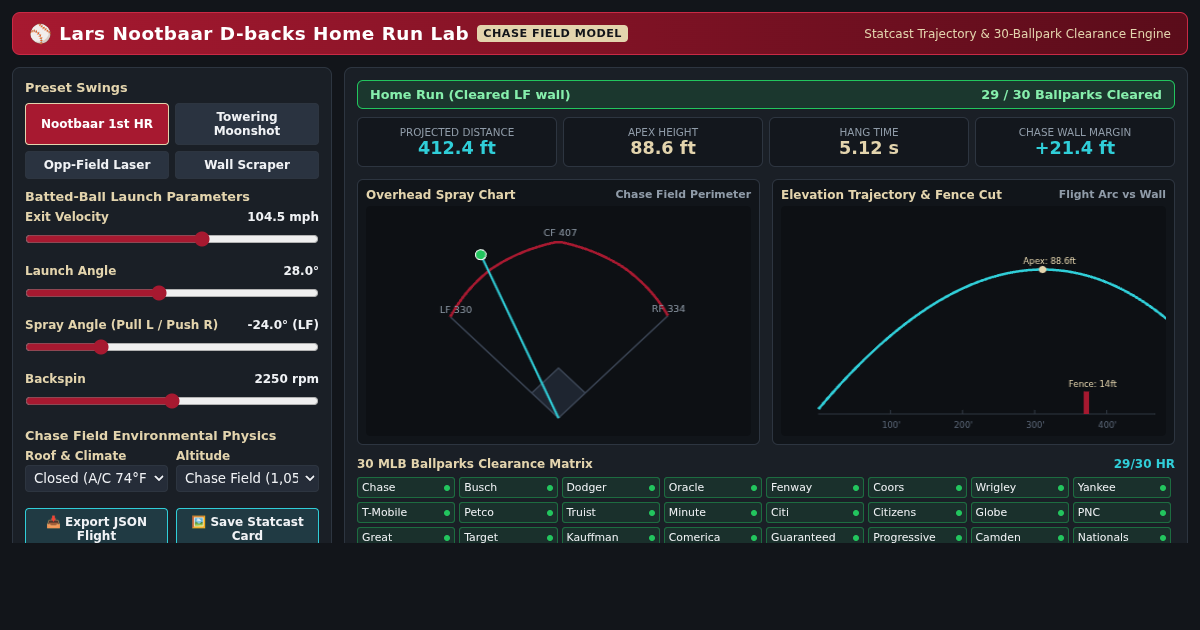1200x630 pixels.
Task: Adjust the Exit Velocity slider
Action: pyautogui.click(x=172, y=239)
